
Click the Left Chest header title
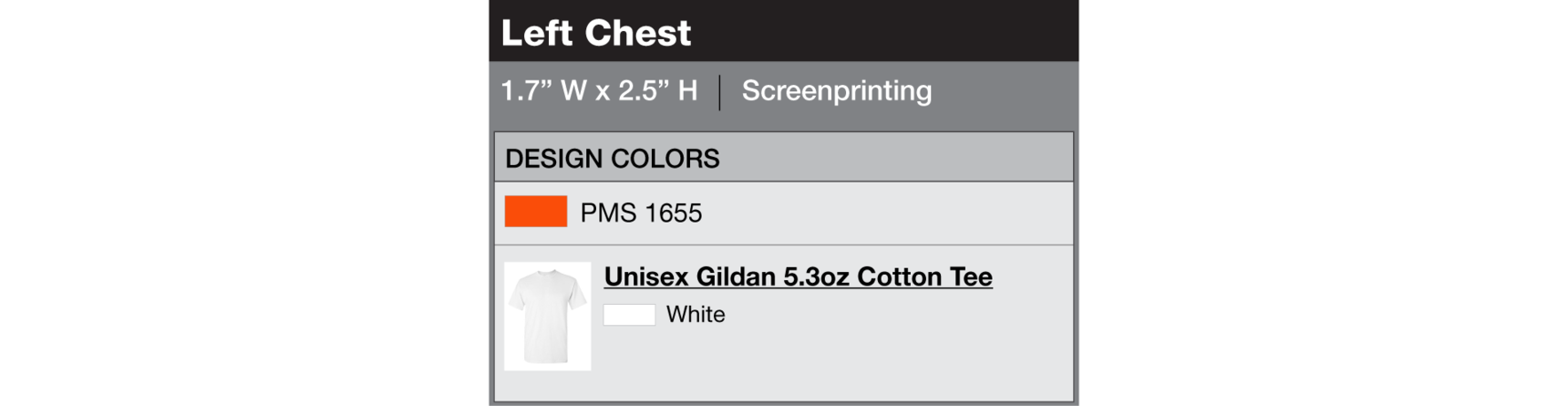(x=596, y=33)
